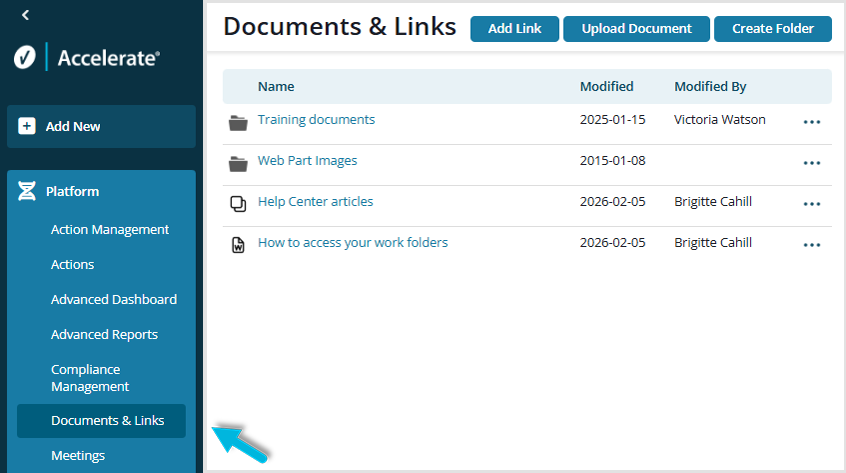Open options menu for Help Center articles

[811, 204]
